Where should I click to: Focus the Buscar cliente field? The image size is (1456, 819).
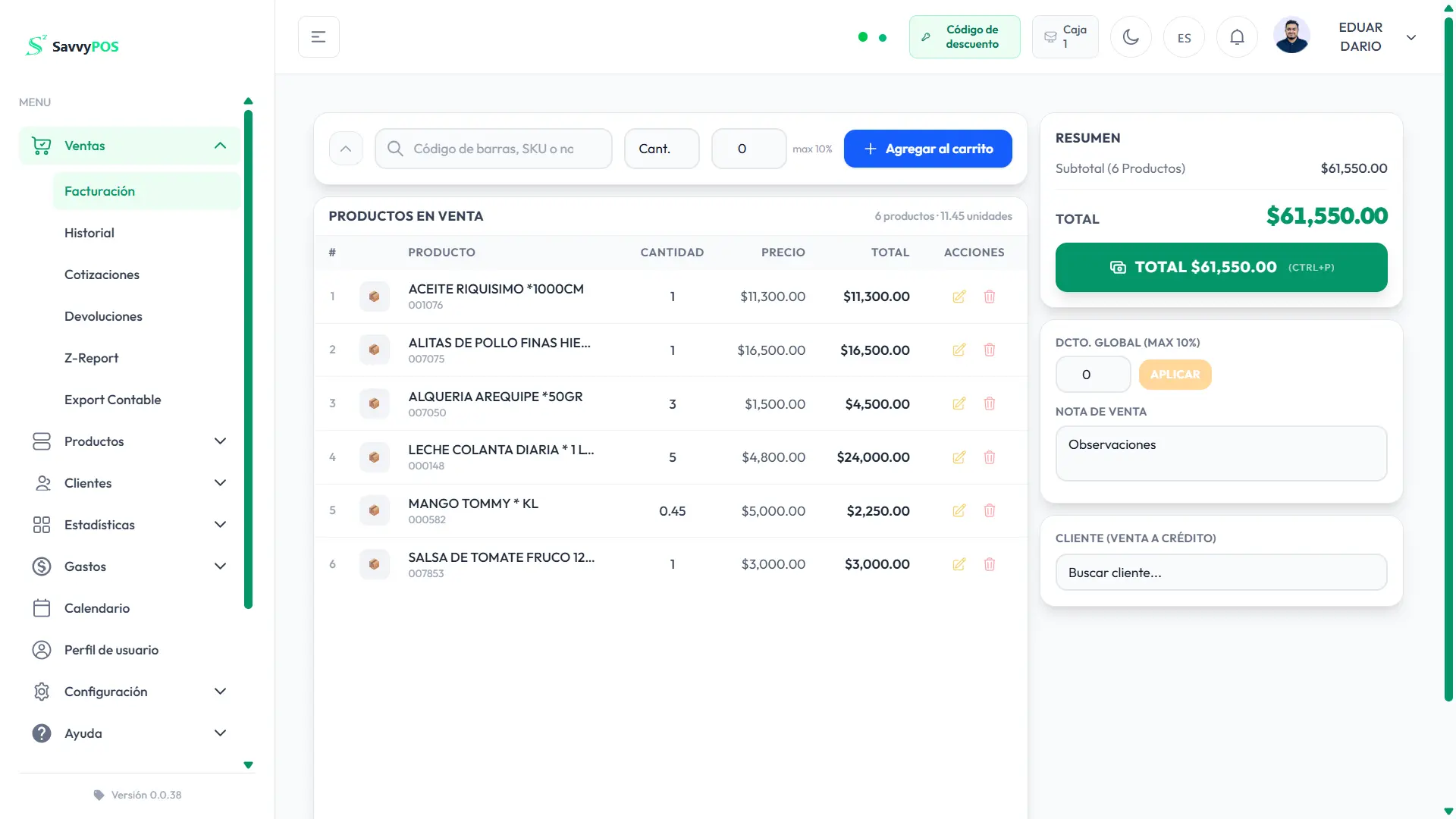point(1221,573)
